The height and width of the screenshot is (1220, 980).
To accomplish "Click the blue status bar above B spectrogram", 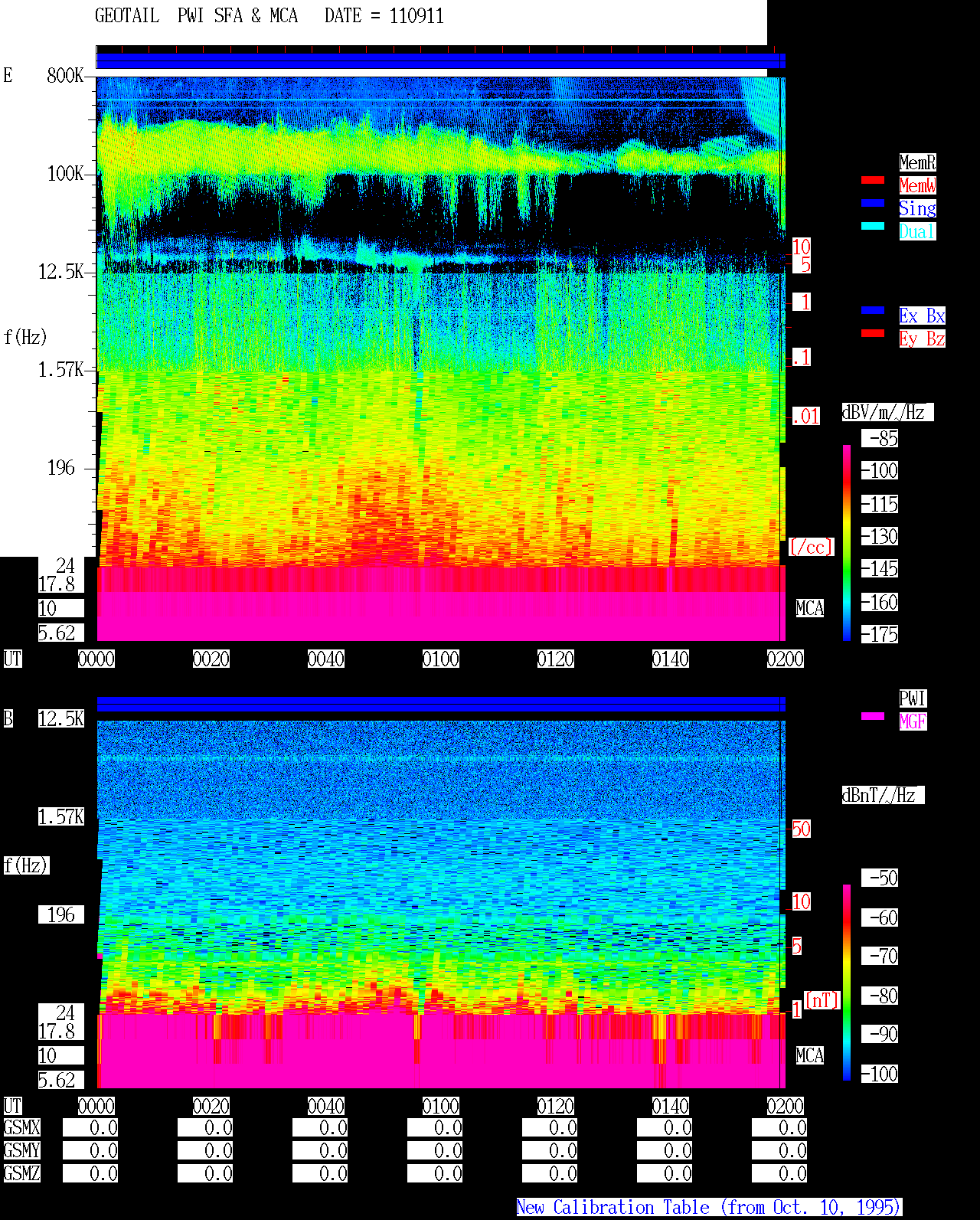I will coord(441,705).
